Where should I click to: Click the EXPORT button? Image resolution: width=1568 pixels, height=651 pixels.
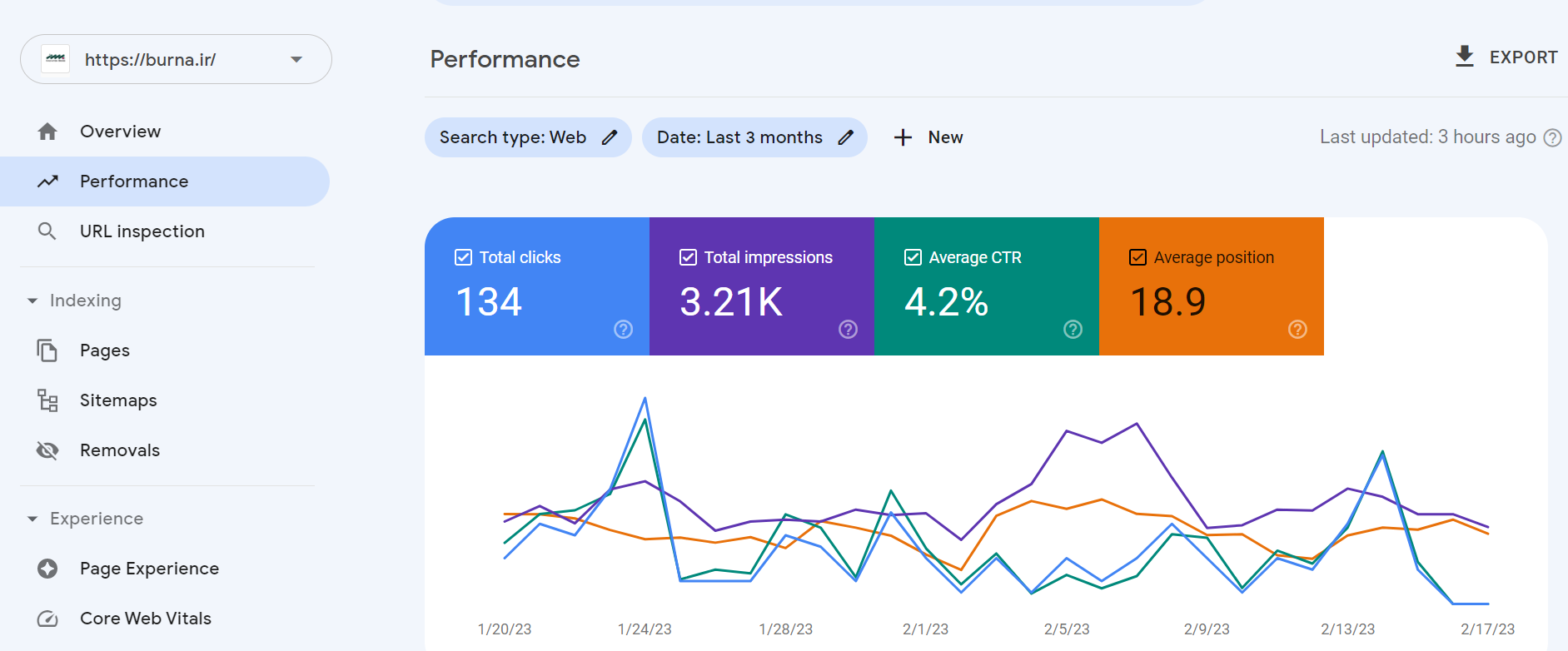click(1506, 57)
